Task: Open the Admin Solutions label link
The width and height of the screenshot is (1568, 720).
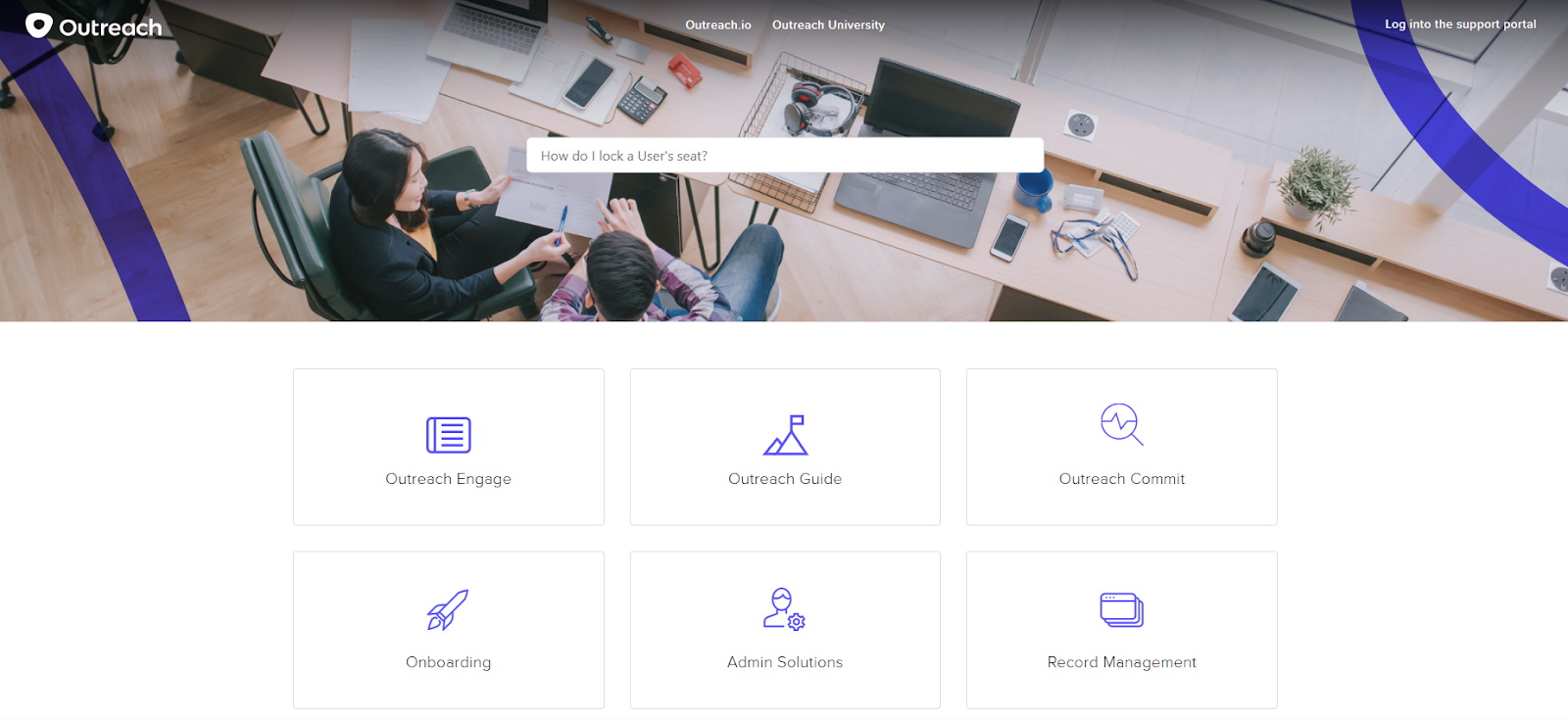Action: [x=785, y=662]
